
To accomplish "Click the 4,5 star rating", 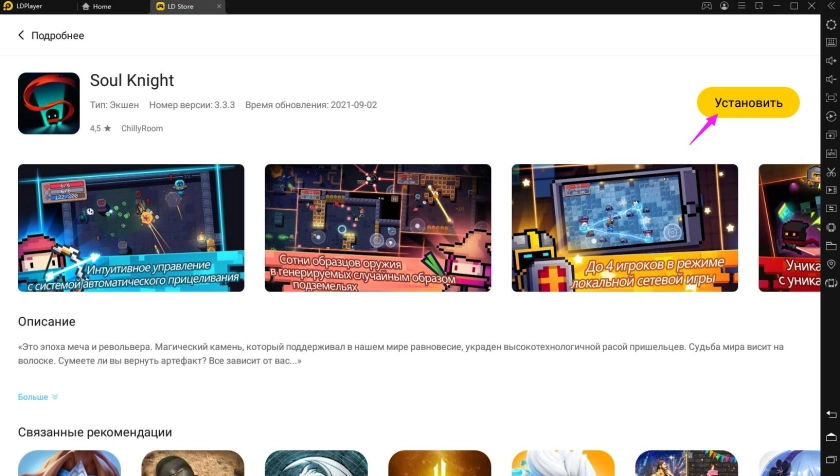I will point(100,128).
